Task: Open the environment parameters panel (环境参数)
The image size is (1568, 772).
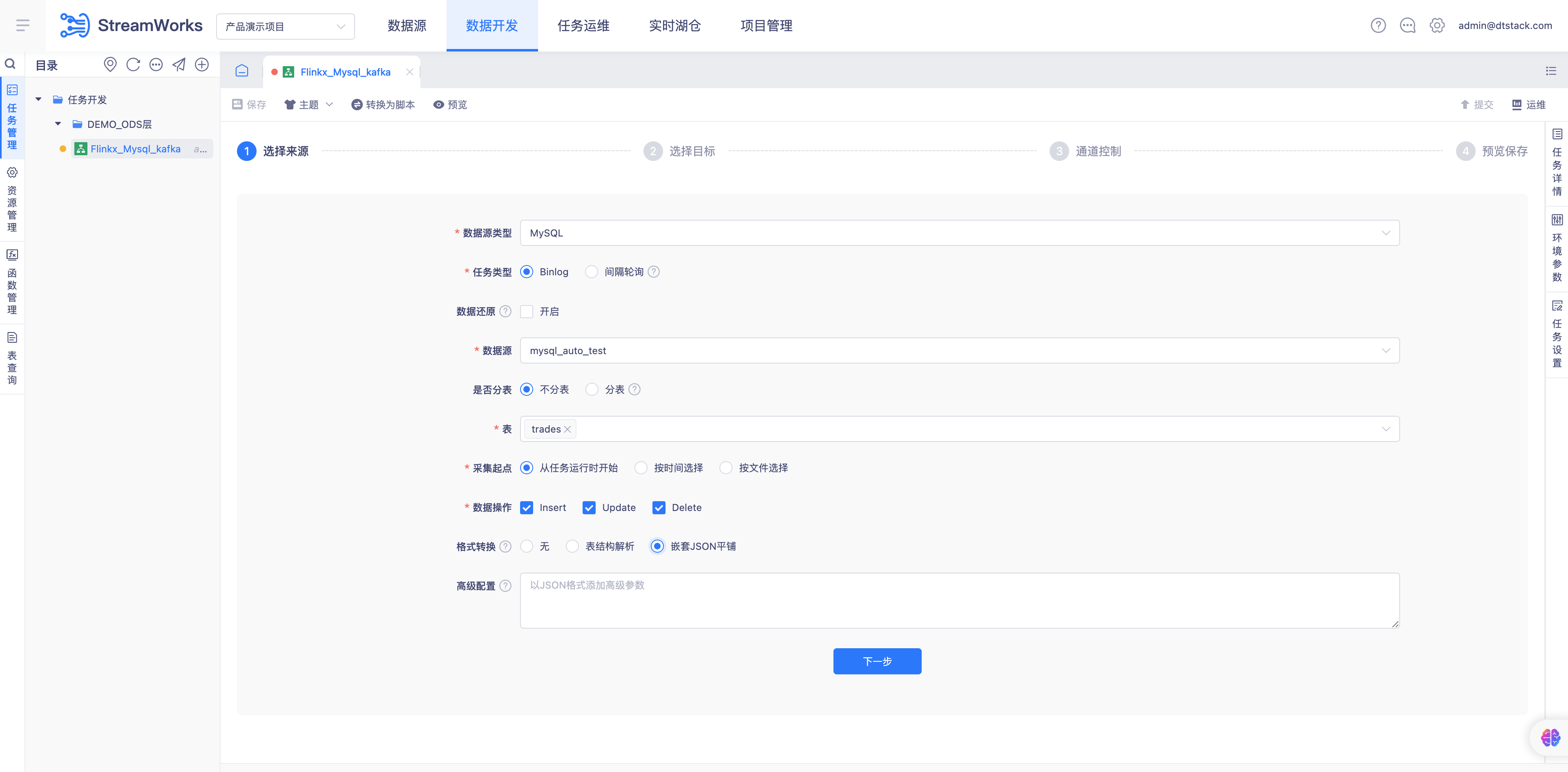Action: pyautogui.click(x=1557, y=248)
